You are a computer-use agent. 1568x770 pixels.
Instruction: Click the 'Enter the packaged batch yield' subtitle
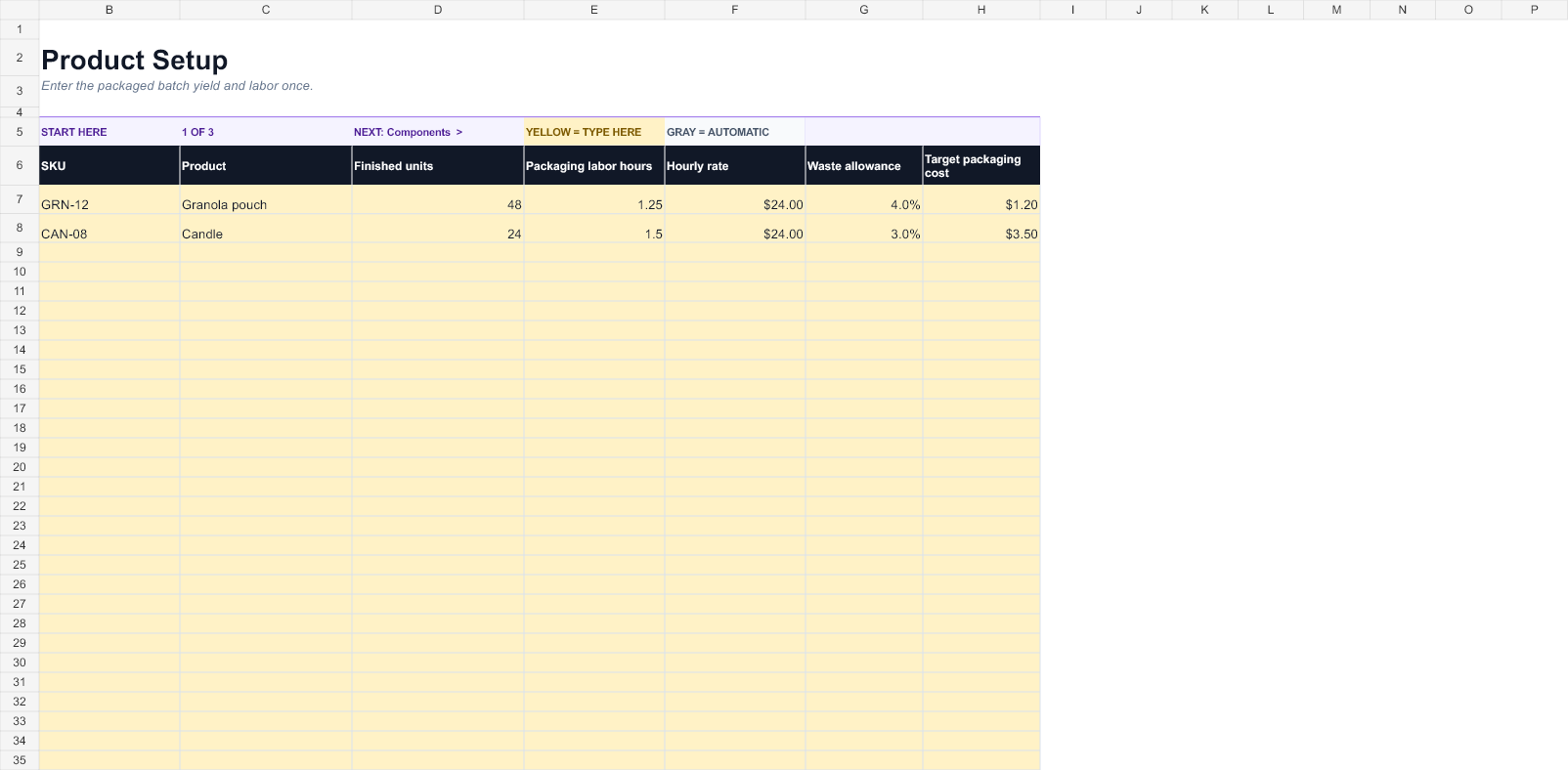click(177, 86)
